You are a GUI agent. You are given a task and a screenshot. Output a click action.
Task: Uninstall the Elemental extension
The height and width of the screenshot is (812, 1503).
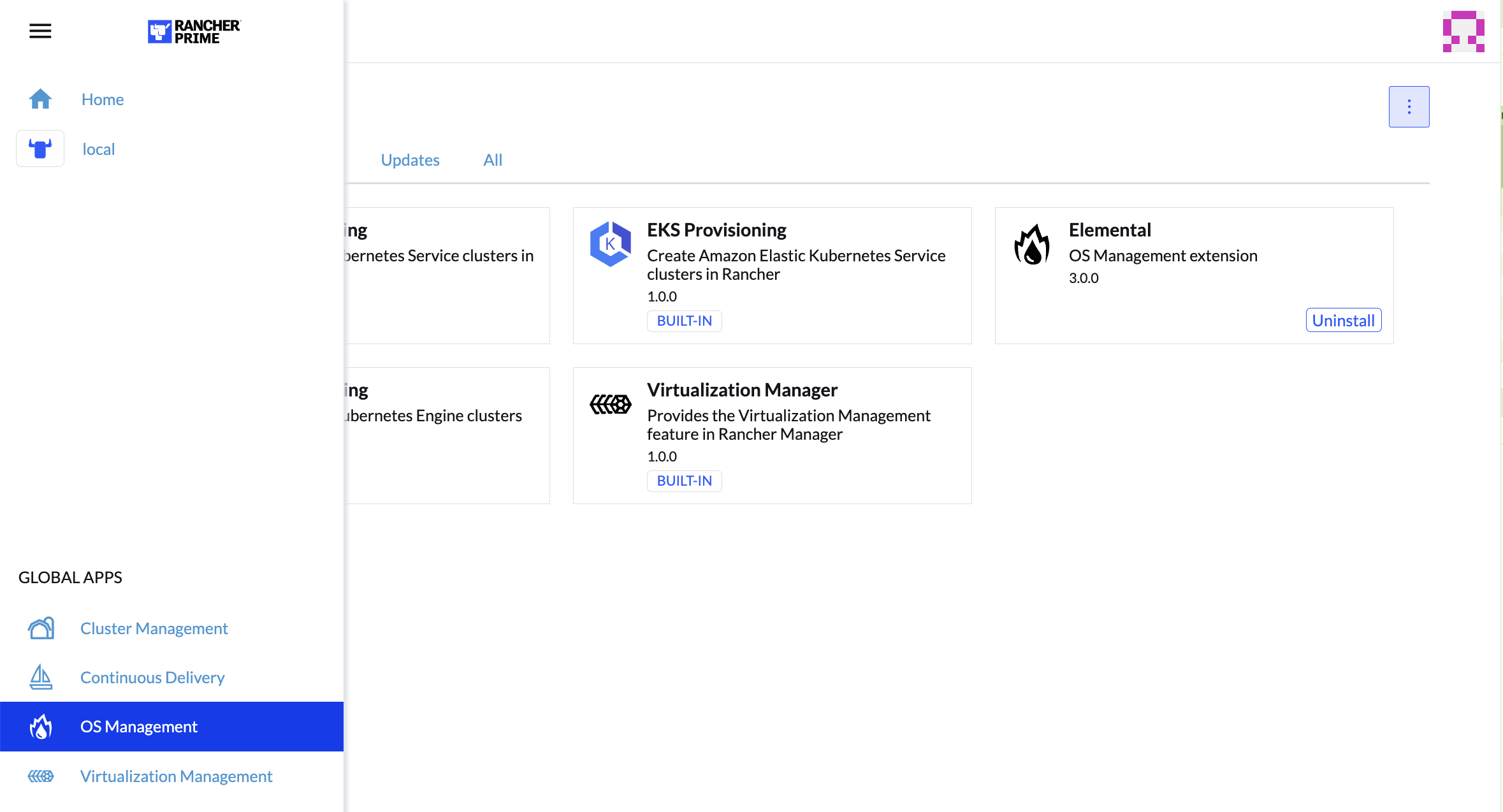point(1343,320)
